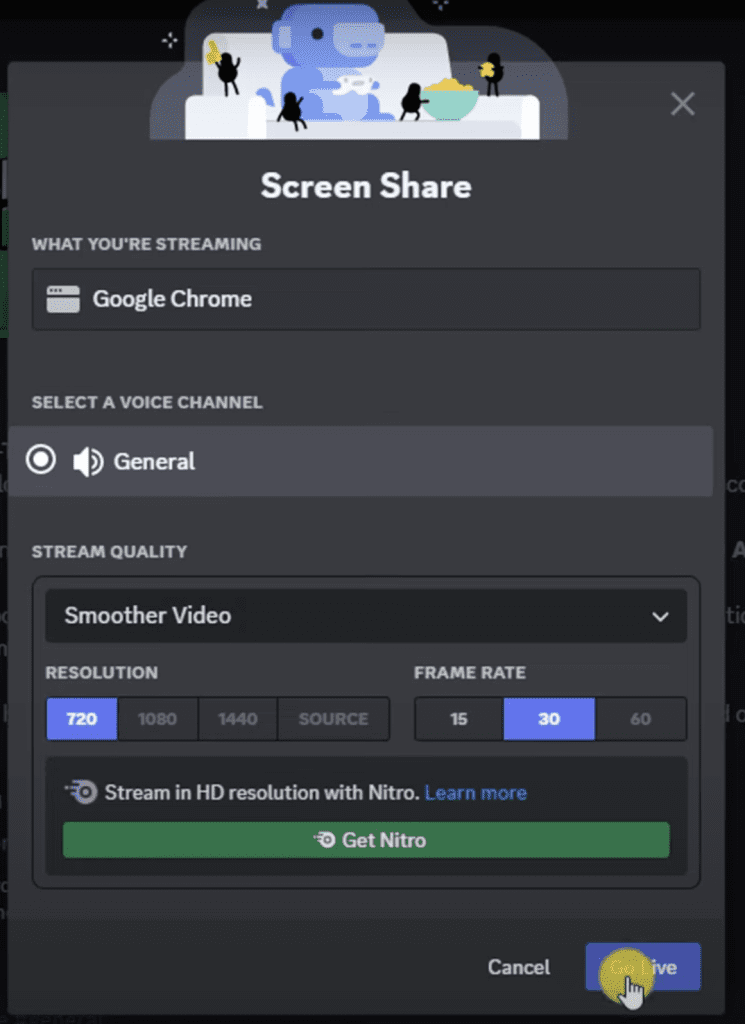745x1024 pixels.
Task: Click the chevron on the stream quality selector
Action: (659, 616)
